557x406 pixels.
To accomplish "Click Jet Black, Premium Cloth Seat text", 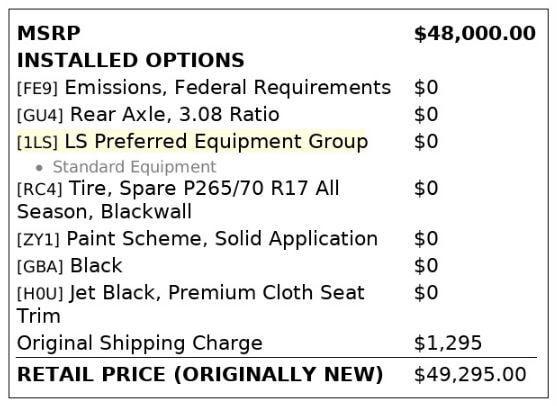I will click(217, 293).
